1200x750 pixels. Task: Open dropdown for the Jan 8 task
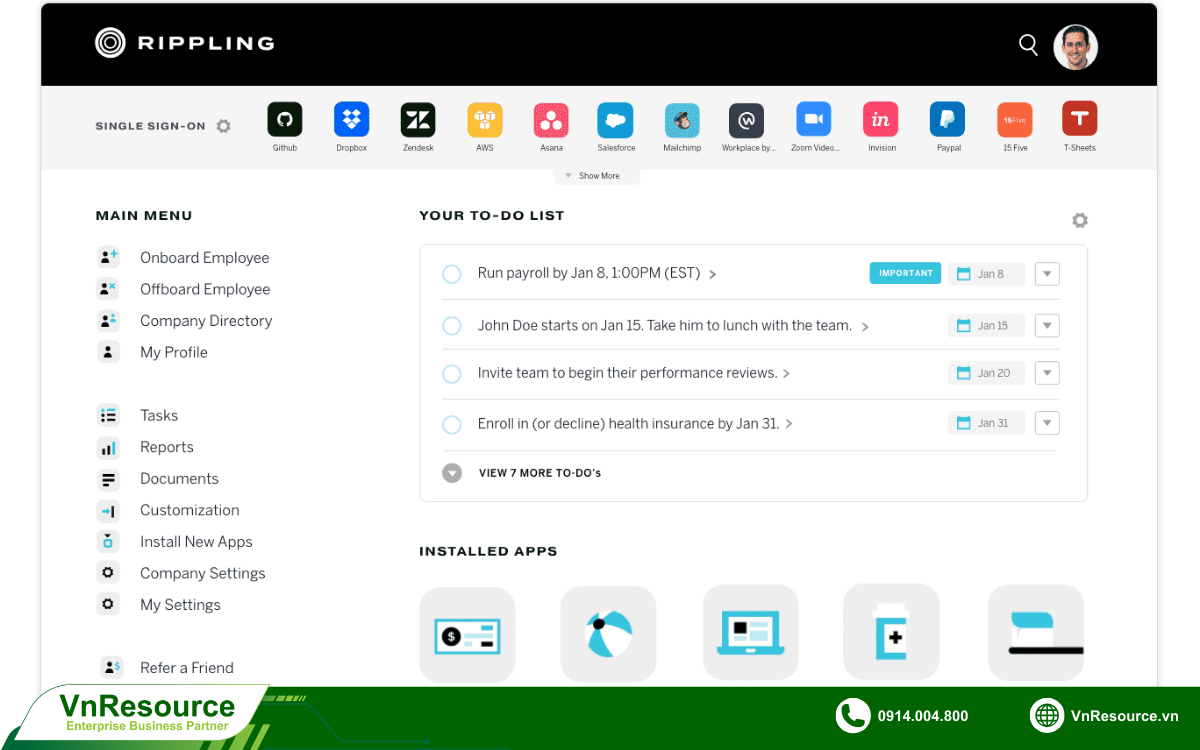[x=1047, y=274]
